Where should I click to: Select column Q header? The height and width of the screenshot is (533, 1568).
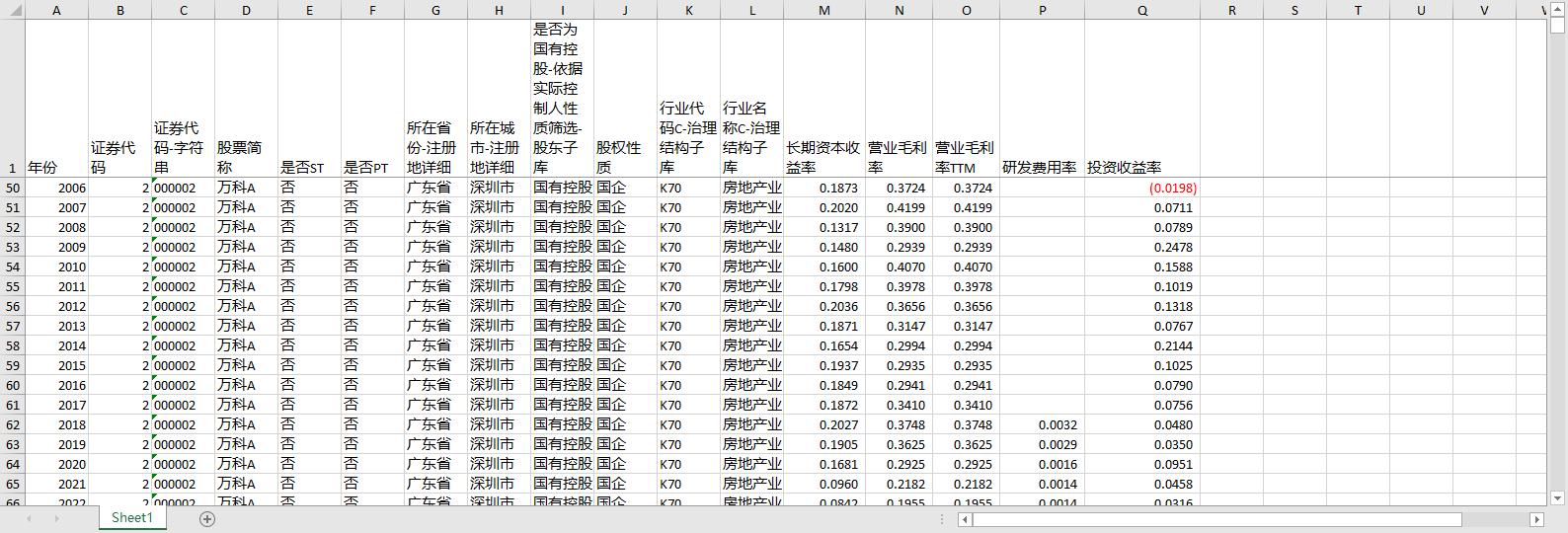(x=1142, y=10)
